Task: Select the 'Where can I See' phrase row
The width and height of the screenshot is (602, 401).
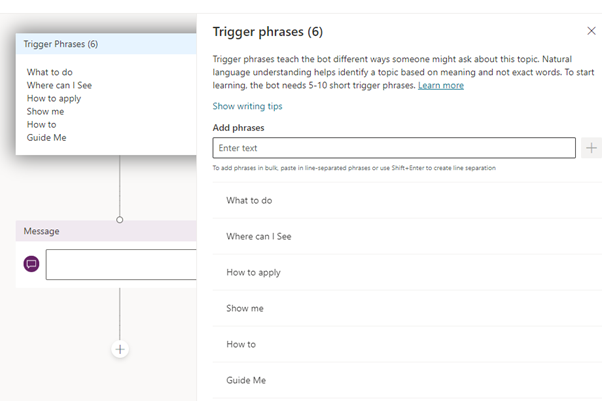Action: [x=407, y=236]
